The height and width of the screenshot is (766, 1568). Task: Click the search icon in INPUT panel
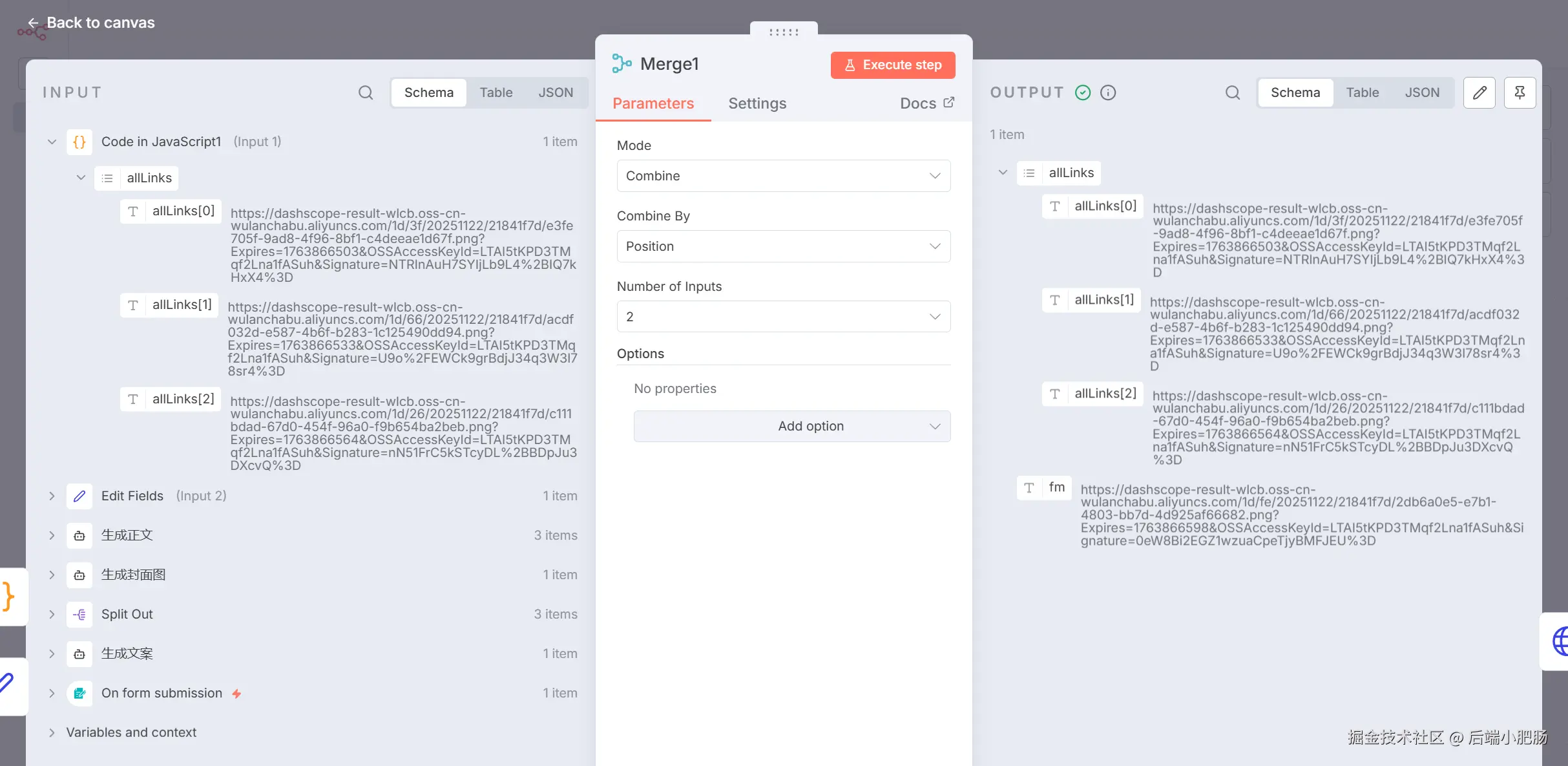pos(366,92)
